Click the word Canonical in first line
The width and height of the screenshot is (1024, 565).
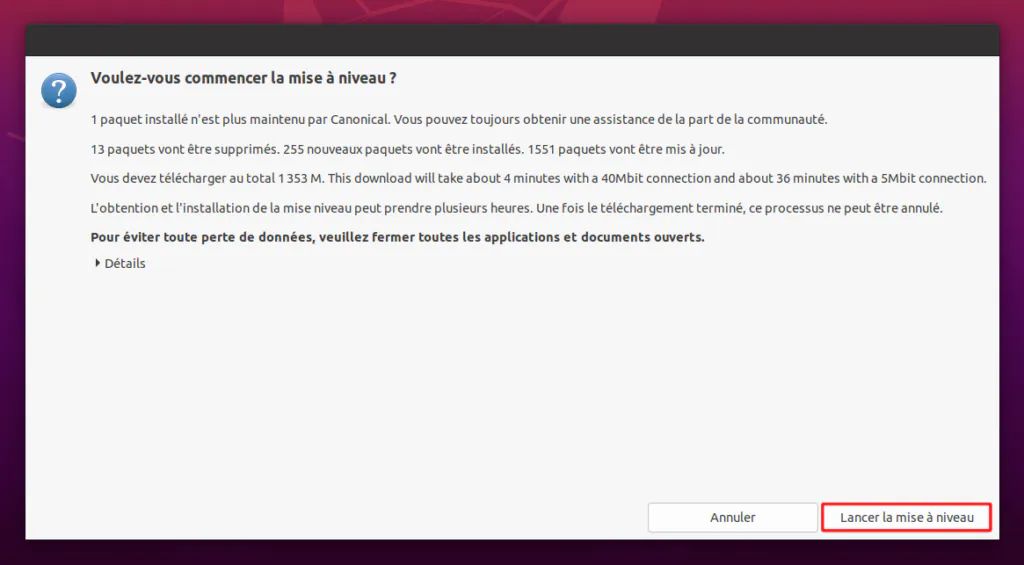point(360,120)
